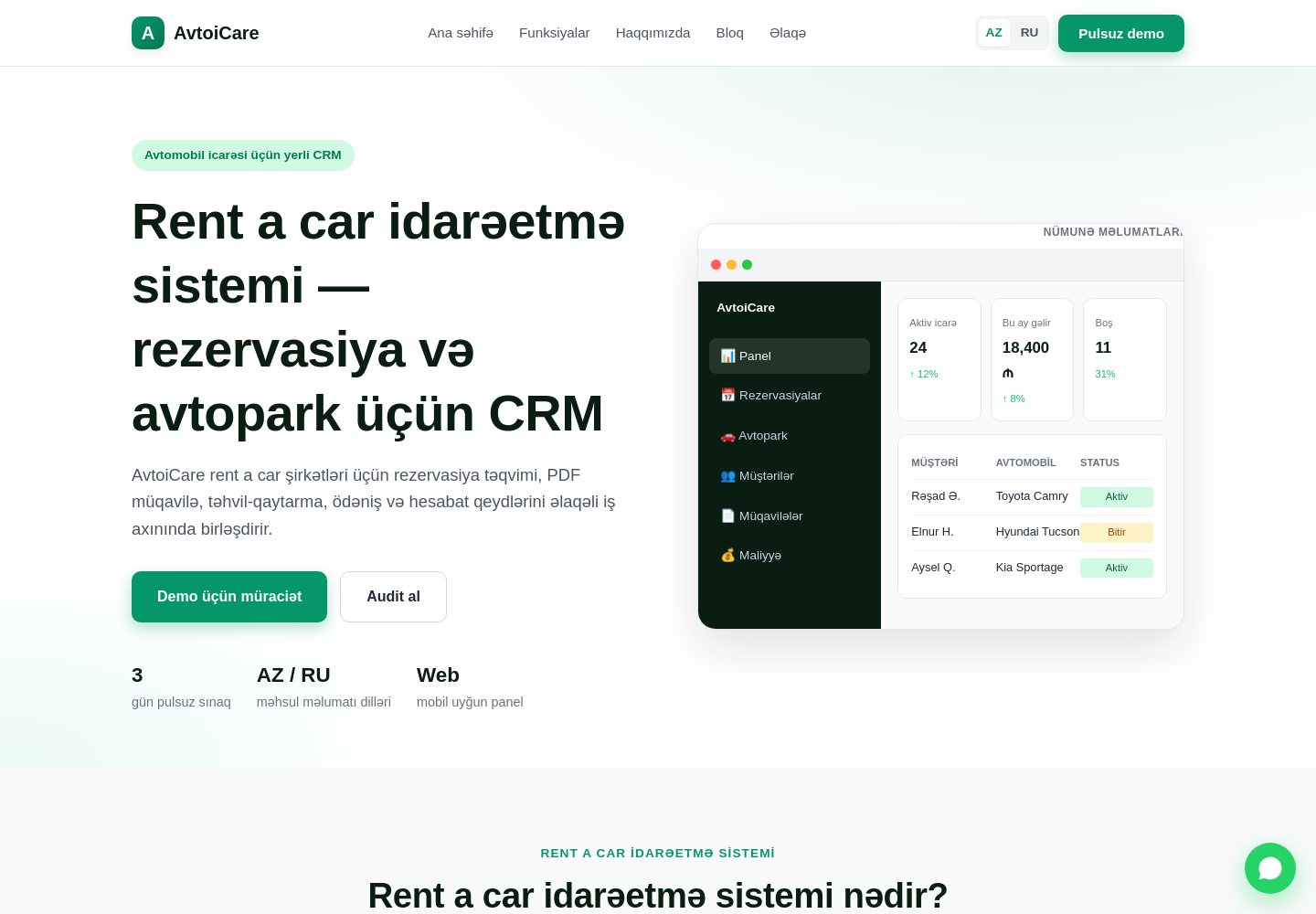1316x914 pixels.
Task: Click the AZ / RU stat text
Action: coord(293,675)
